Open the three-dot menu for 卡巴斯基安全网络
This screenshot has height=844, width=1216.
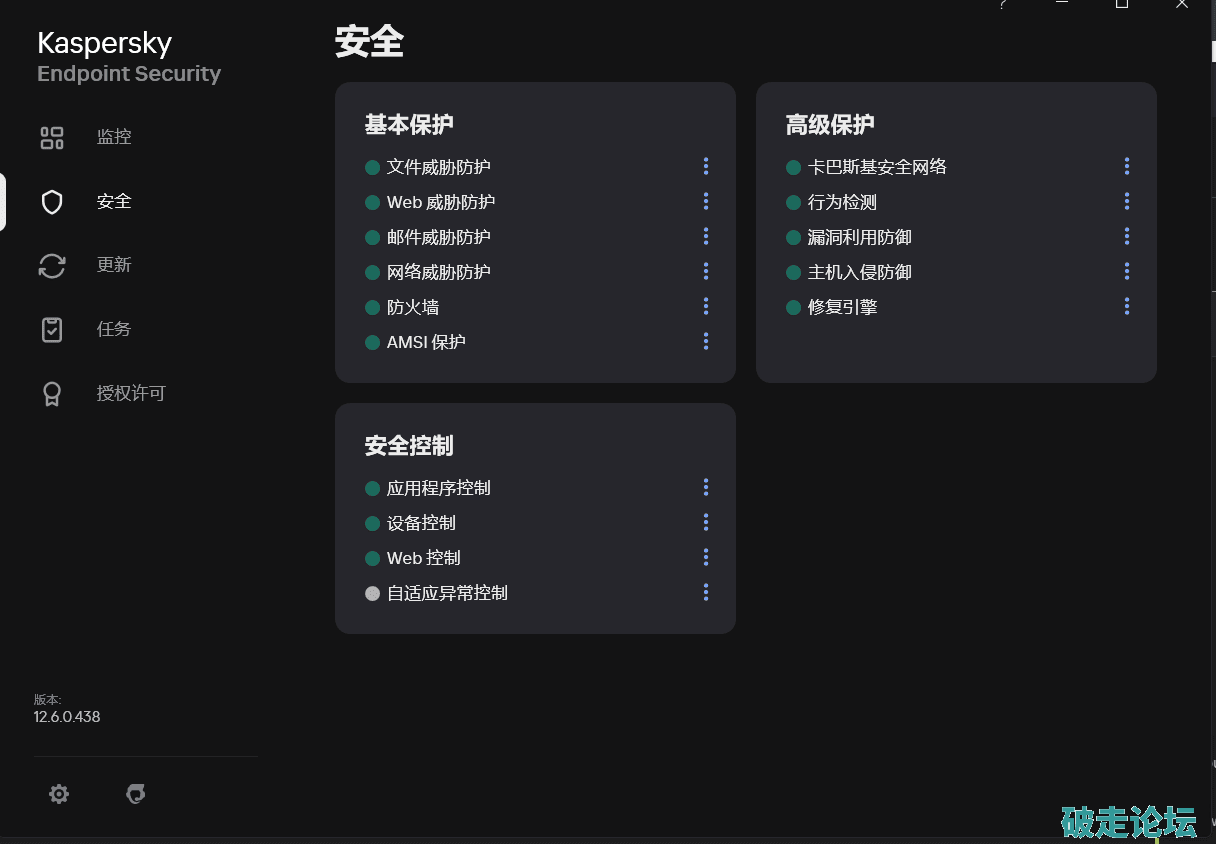tap(1127, 167)
